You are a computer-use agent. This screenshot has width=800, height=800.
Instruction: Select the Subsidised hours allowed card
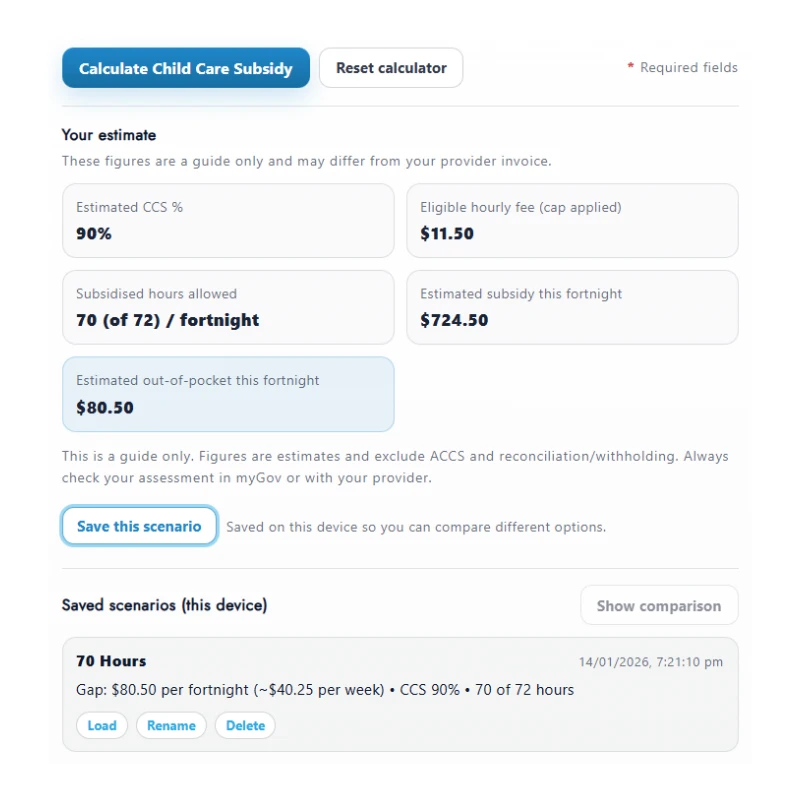click(230, 307)
